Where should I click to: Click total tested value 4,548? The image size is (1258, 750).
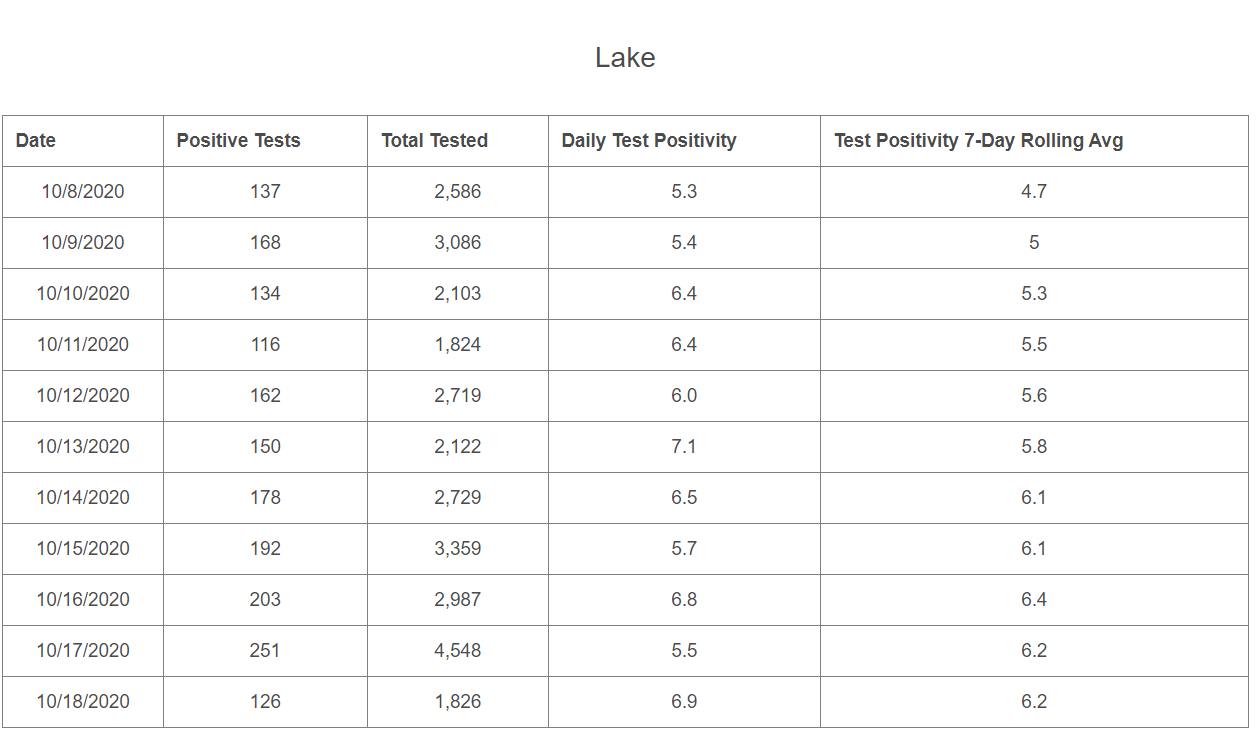point(457,651)
